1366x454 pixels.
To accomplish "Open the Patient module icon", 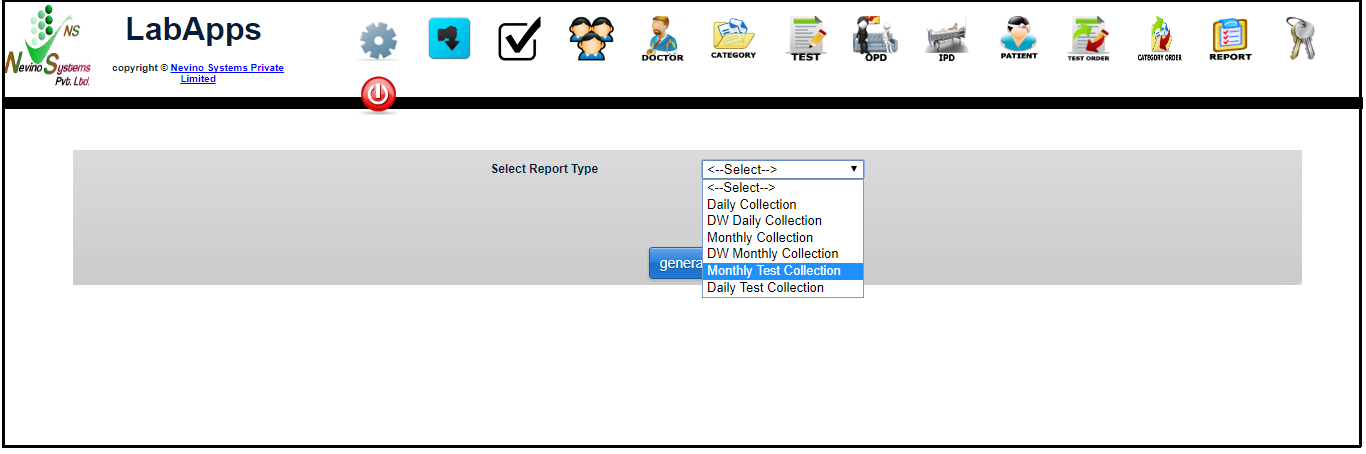I will coord(1018,39).
